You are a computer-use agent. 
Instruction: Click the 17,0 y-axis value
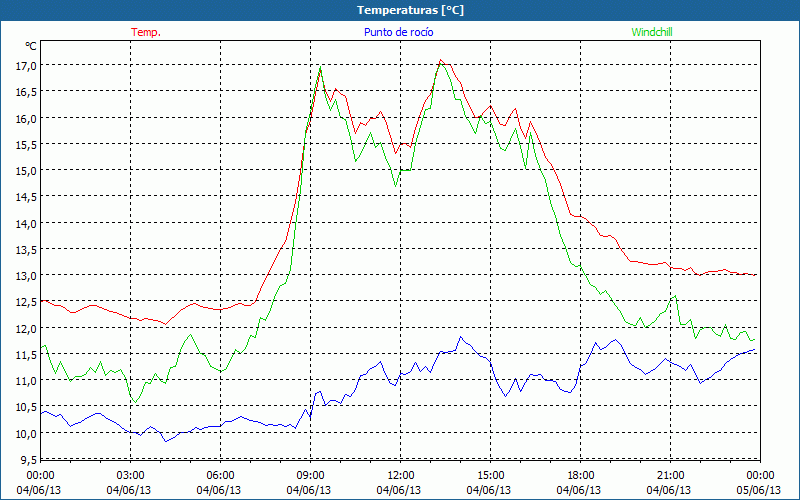tap(27, 66)
